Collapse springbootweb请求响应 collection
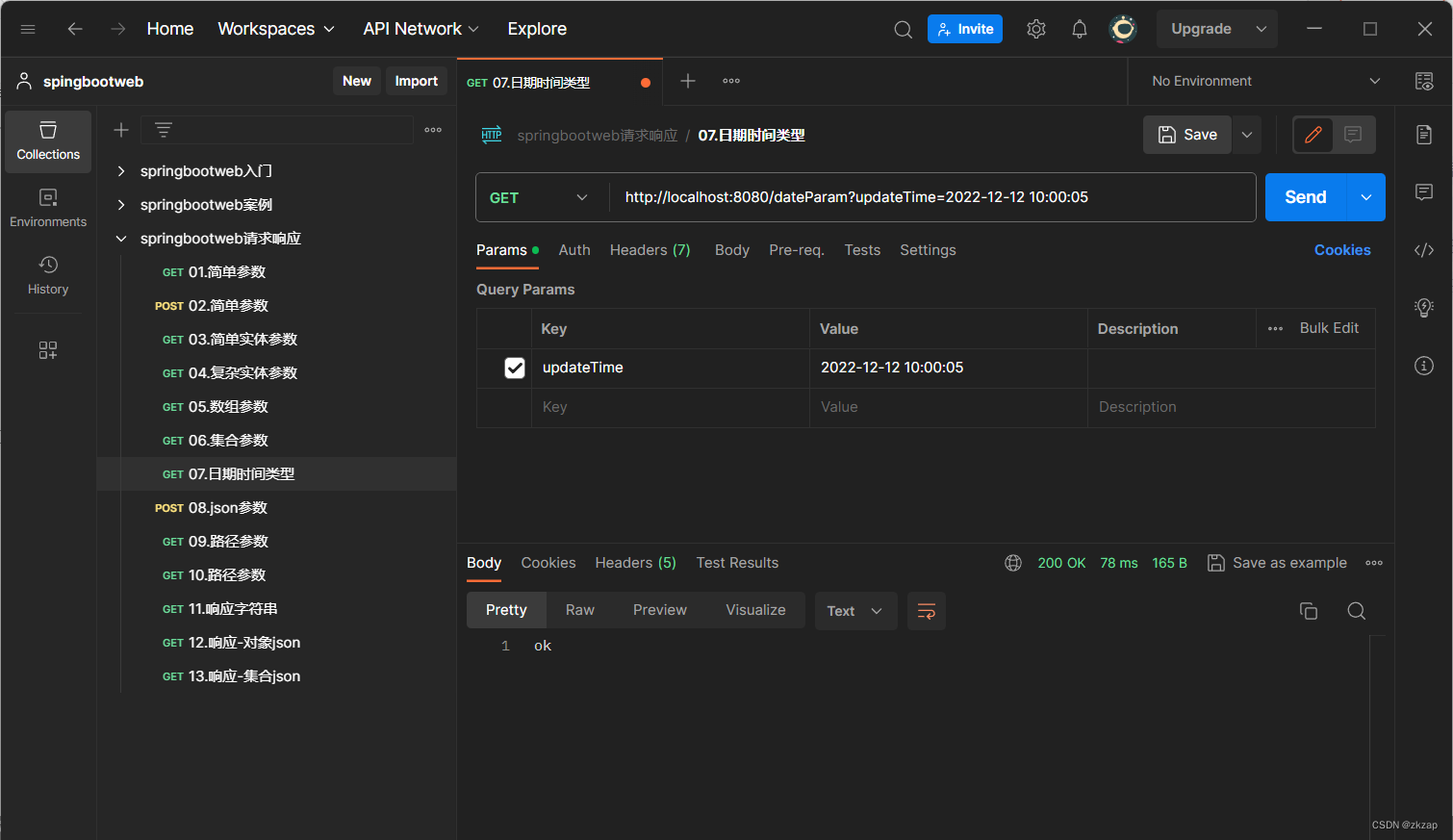This screenshot has width=1453, height=840. click(121, 239)
